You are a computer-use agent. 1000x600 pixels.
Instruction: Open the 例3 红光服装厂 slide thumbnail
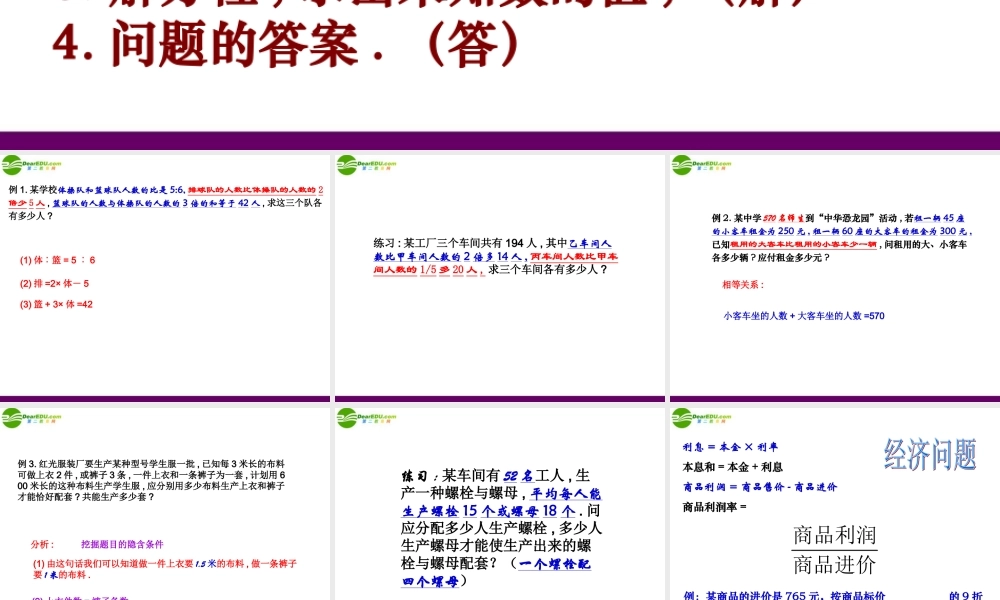165,503
